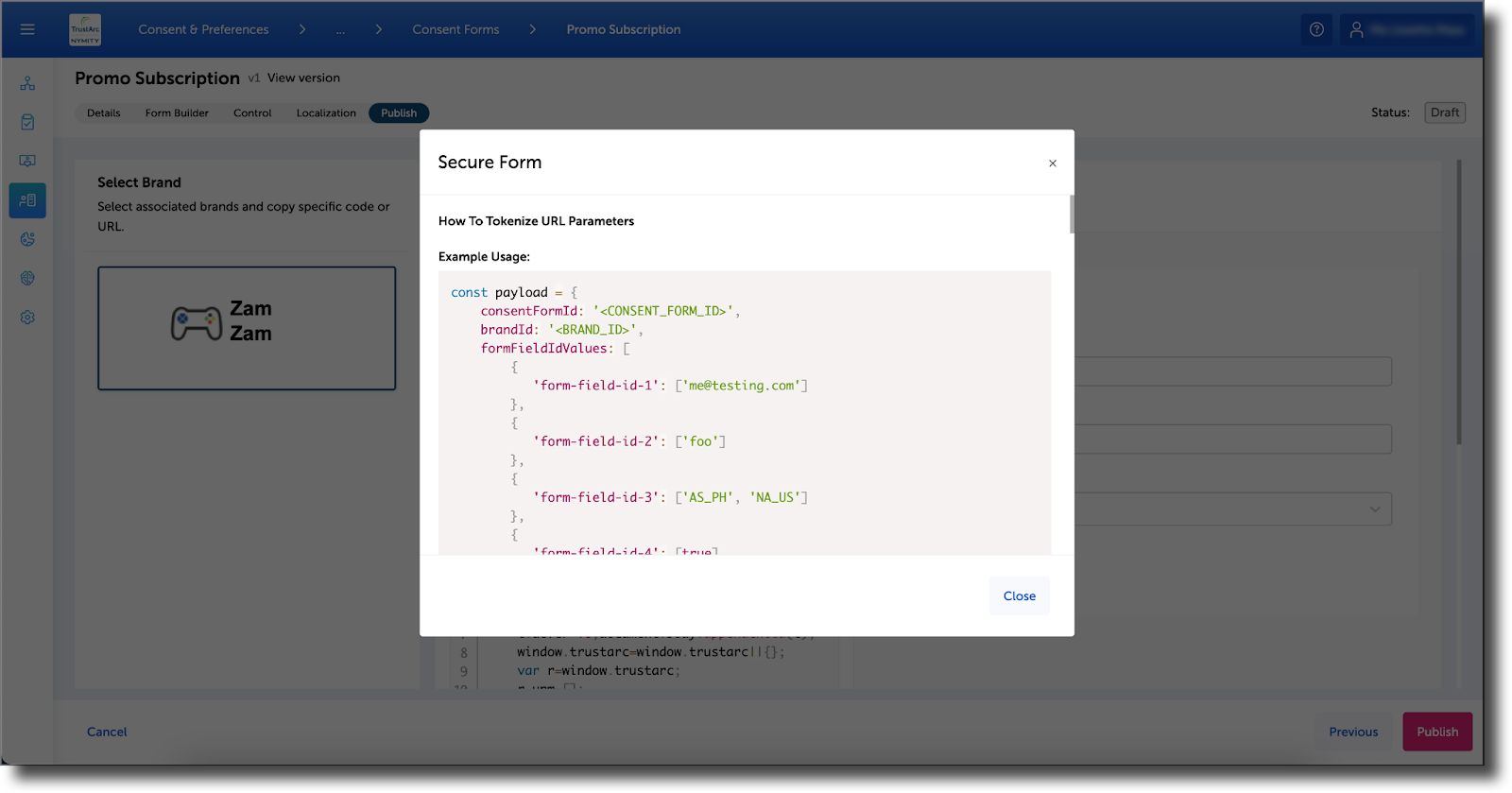The width and height of the screenshot is (1512, 793).
Task: Open View version link
Action: click(303, 78)
